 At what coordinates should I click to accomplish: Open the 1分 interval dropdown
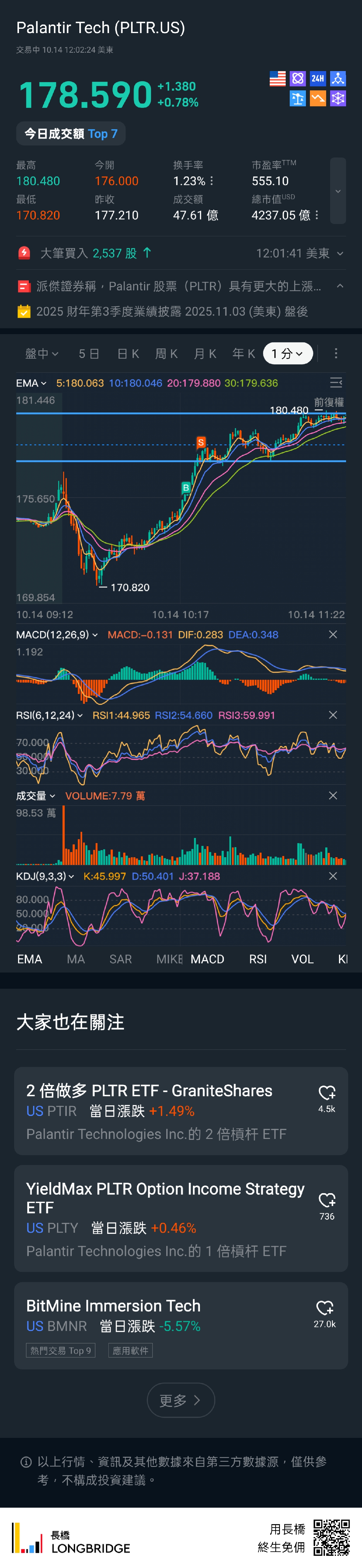point(288,354)
